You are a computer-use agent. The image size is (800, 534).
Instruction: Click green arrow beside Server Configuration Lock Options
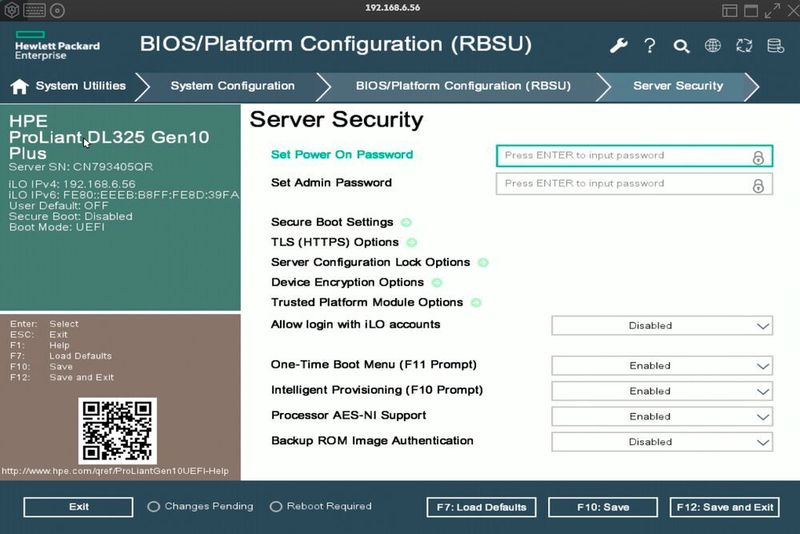(x=483, y=263)
